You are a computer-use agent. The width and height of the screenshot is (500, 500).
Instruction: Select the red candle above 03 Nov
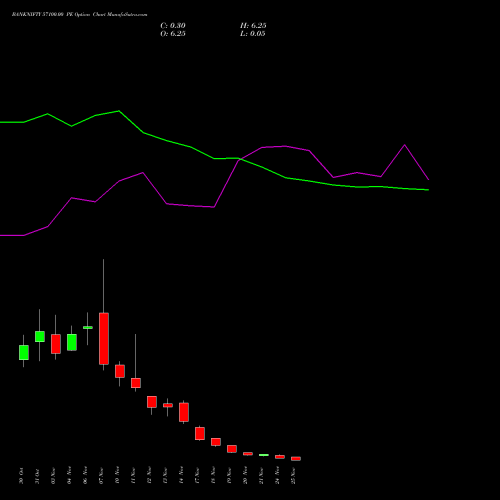56,344
